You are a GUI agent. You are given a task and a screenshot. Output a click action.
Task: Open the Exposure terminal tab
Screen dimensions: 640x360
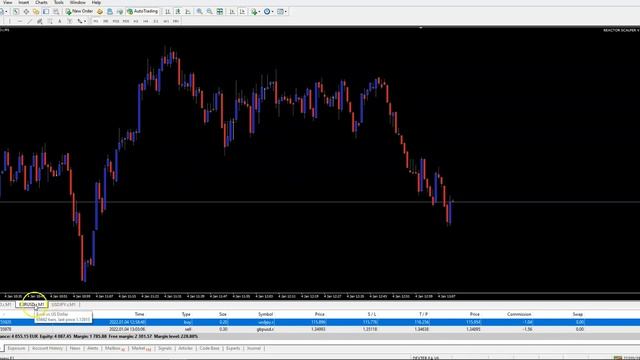coord(16,348)
